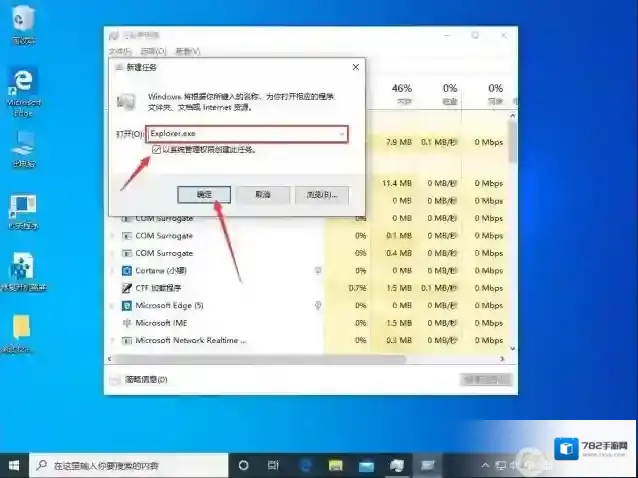This screenshot has height=478, width=638.
Task: Launch Edge from the taskbar
Action: point(306,465)
